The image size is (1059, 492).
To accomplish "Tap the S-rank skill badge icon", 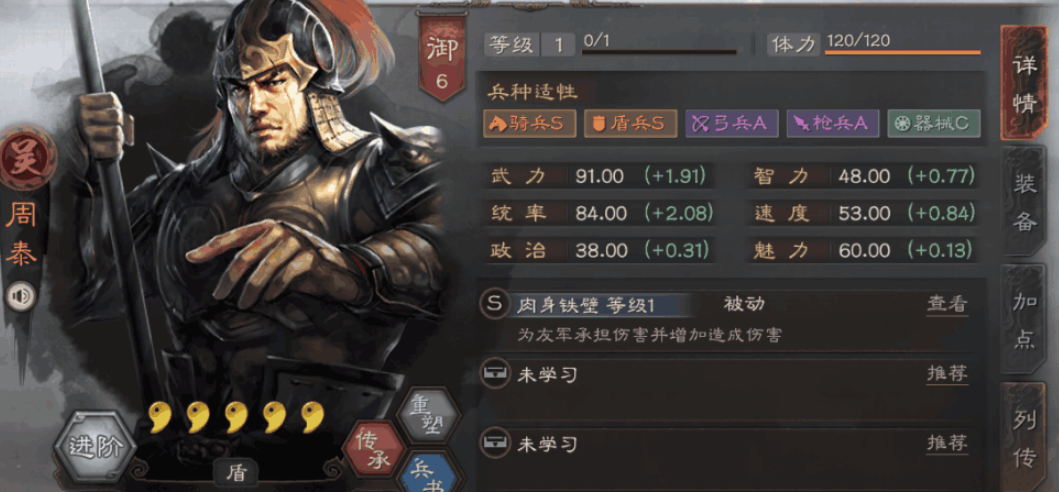I will 495,304.
